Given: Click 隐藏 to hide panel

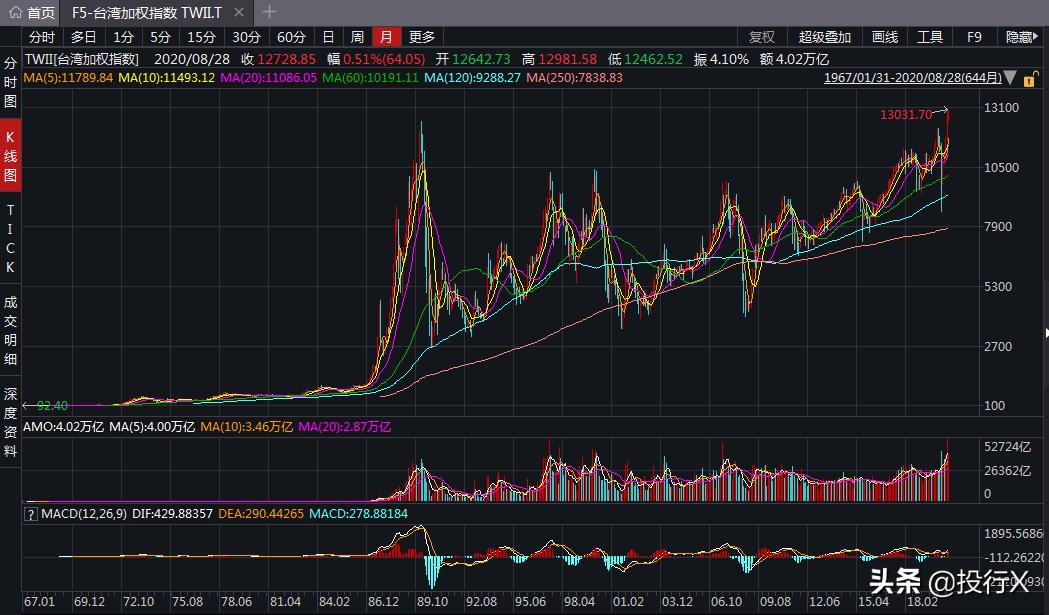Looking at the screenshot, I should click(1021, 37).
